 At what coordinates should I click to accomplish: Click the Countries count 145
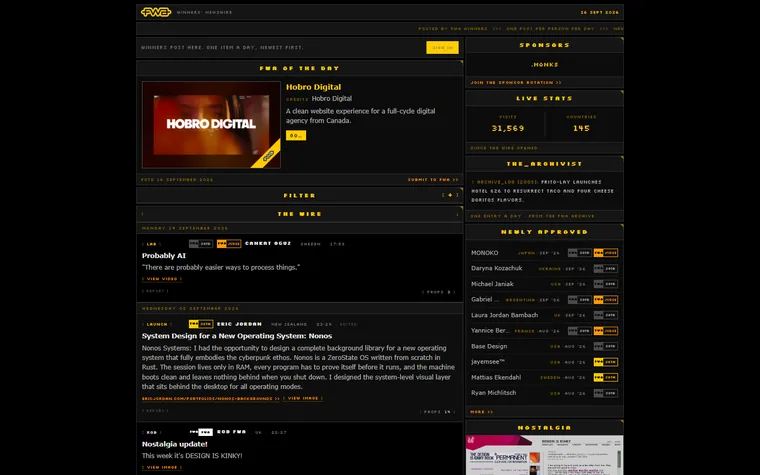(x=581, y=128)
